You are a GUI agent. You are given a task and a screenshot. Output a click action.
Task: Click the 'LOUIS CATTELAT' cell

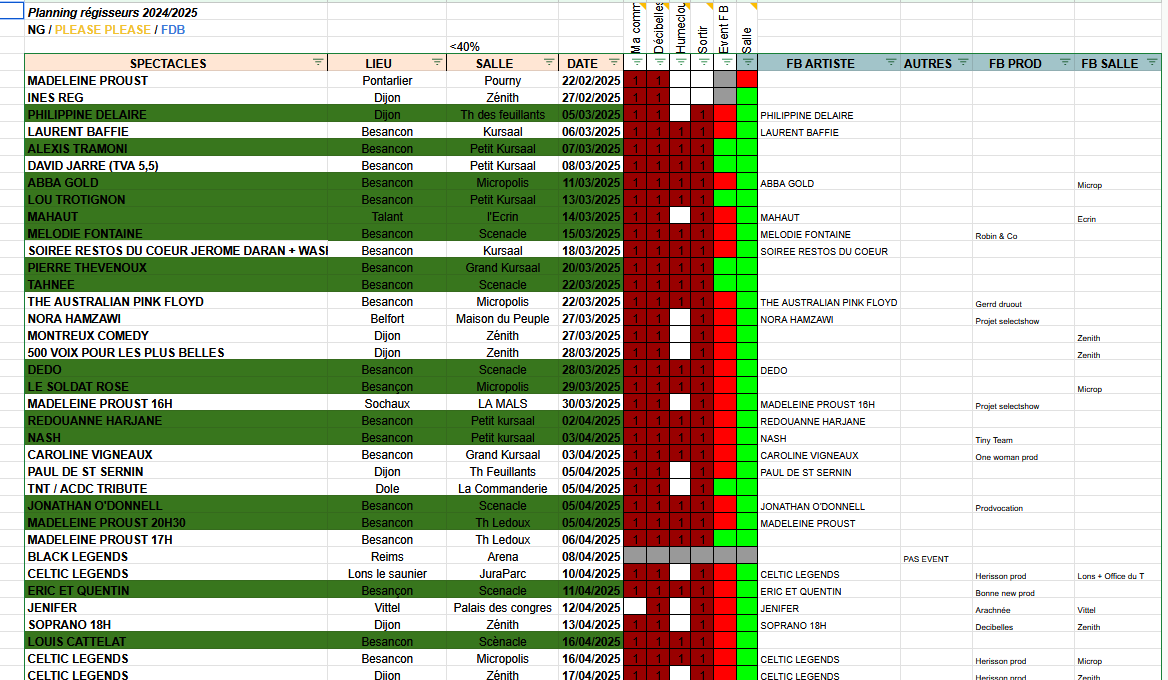176,641
